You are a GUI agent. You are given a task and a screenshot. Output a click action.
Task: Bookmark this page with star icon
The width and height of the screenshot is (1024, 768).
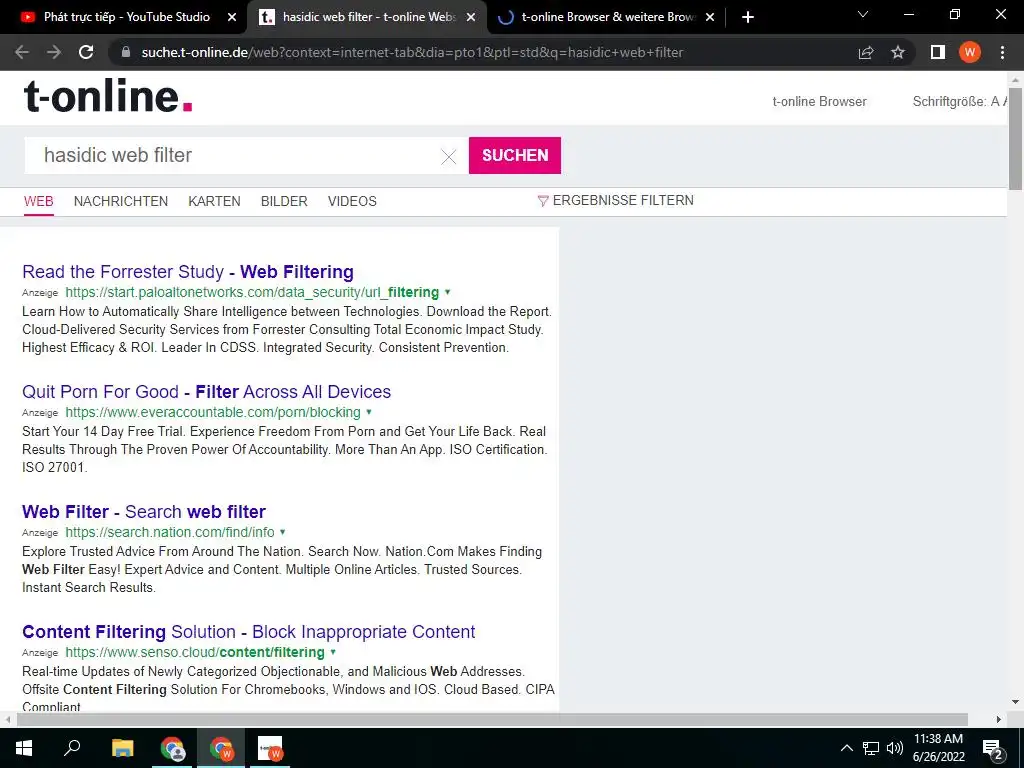[x=898, y=52]
